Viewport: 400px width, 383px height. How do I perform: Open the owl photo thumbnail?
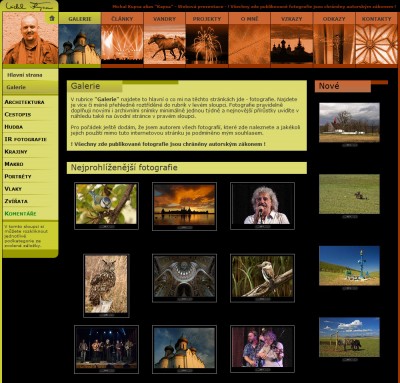coord(106,285)
